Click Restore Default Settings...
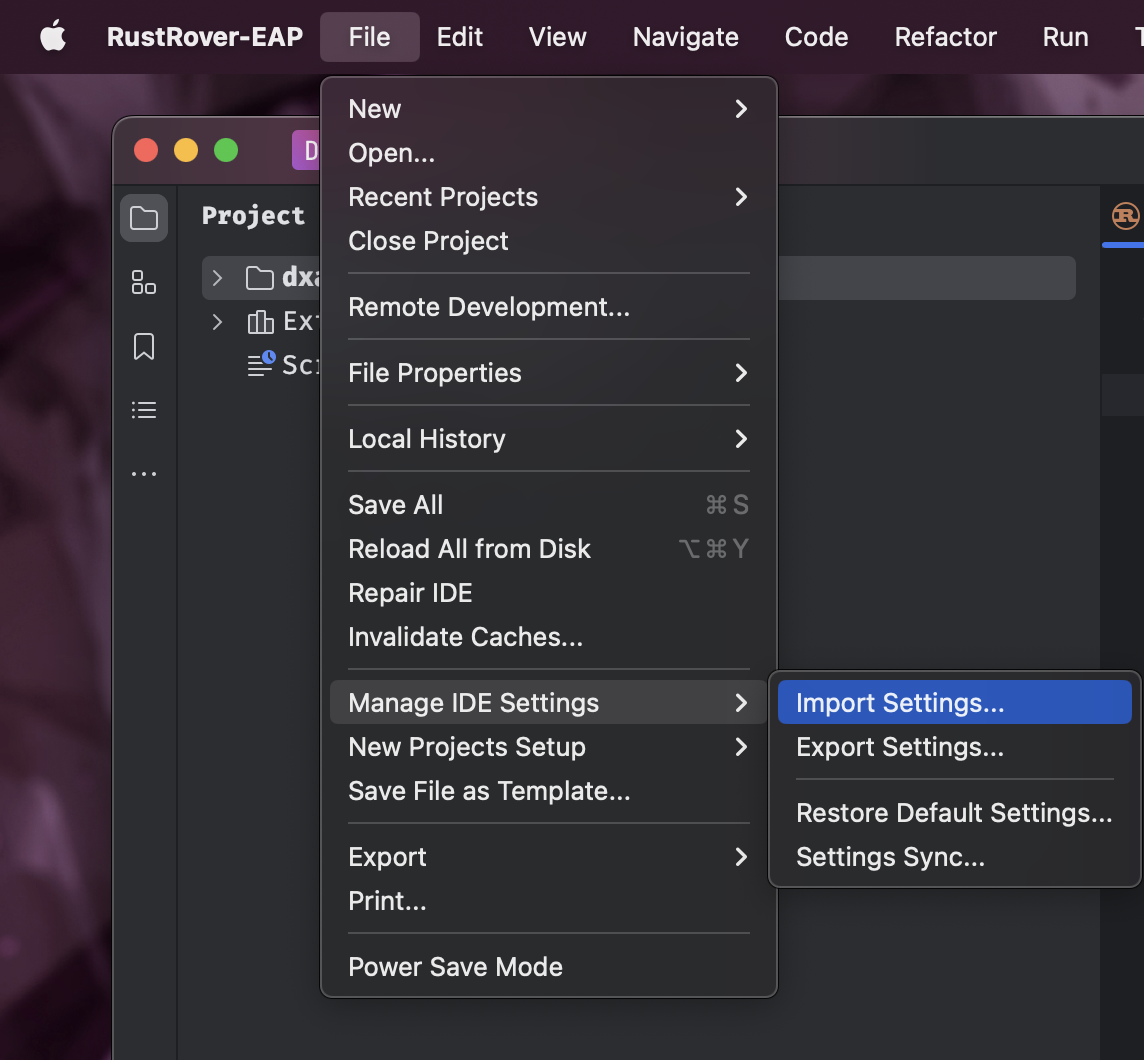1144x1060 pixels. 954,813
